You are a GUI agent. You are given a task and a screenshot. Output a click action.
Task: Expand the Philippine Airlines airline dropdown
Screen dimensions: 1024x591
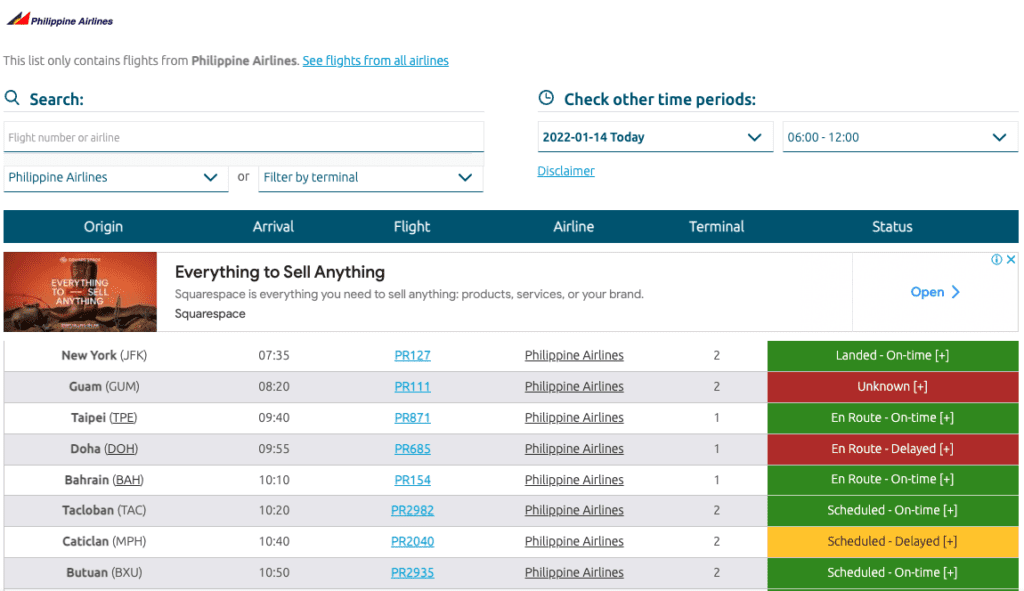tap(116, 178)
